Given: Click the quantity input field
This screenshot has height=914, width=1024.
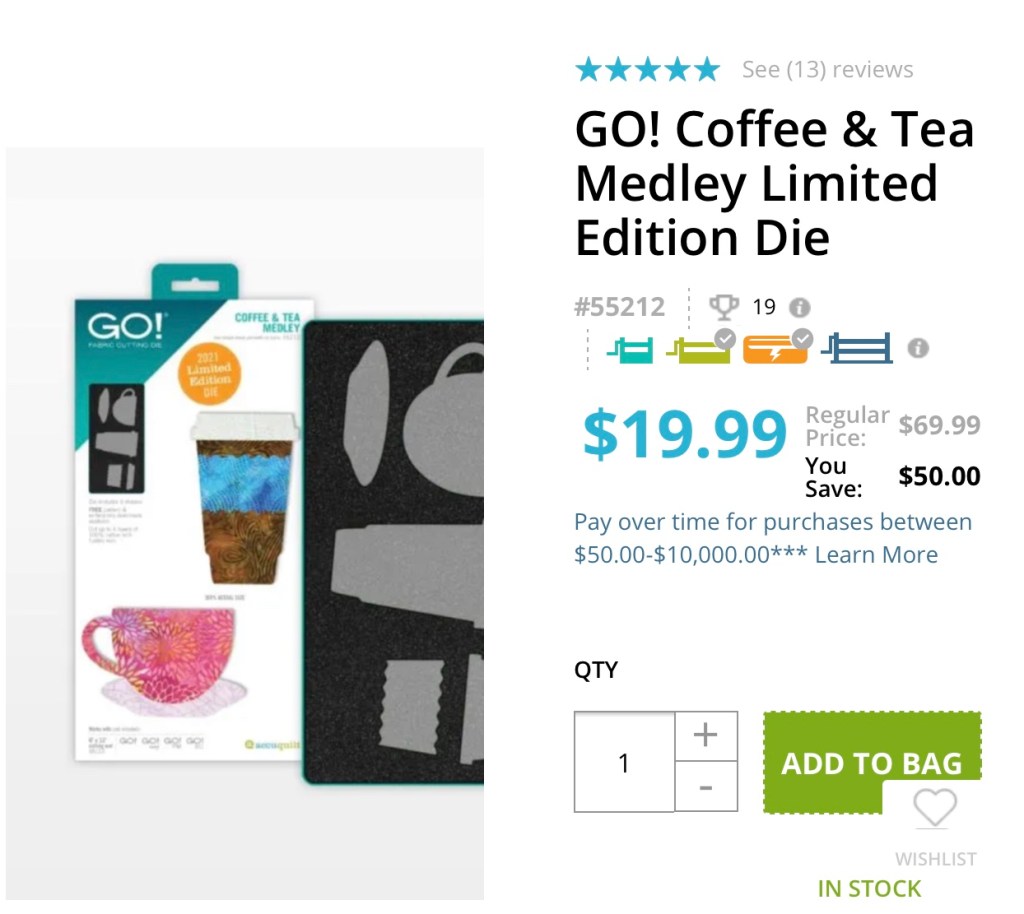Looking at the screenshot, I should point(624,763).
